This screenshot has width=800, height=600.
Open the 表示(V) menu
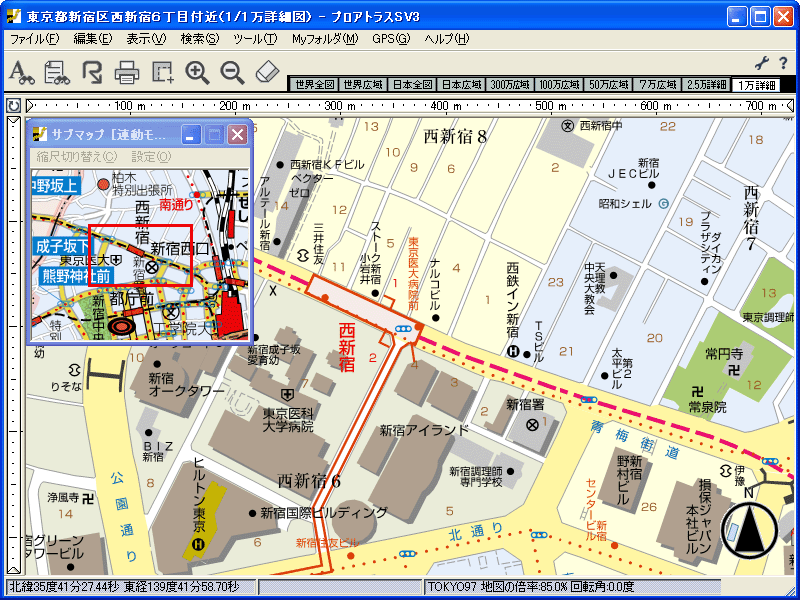(x=146, y=39)
